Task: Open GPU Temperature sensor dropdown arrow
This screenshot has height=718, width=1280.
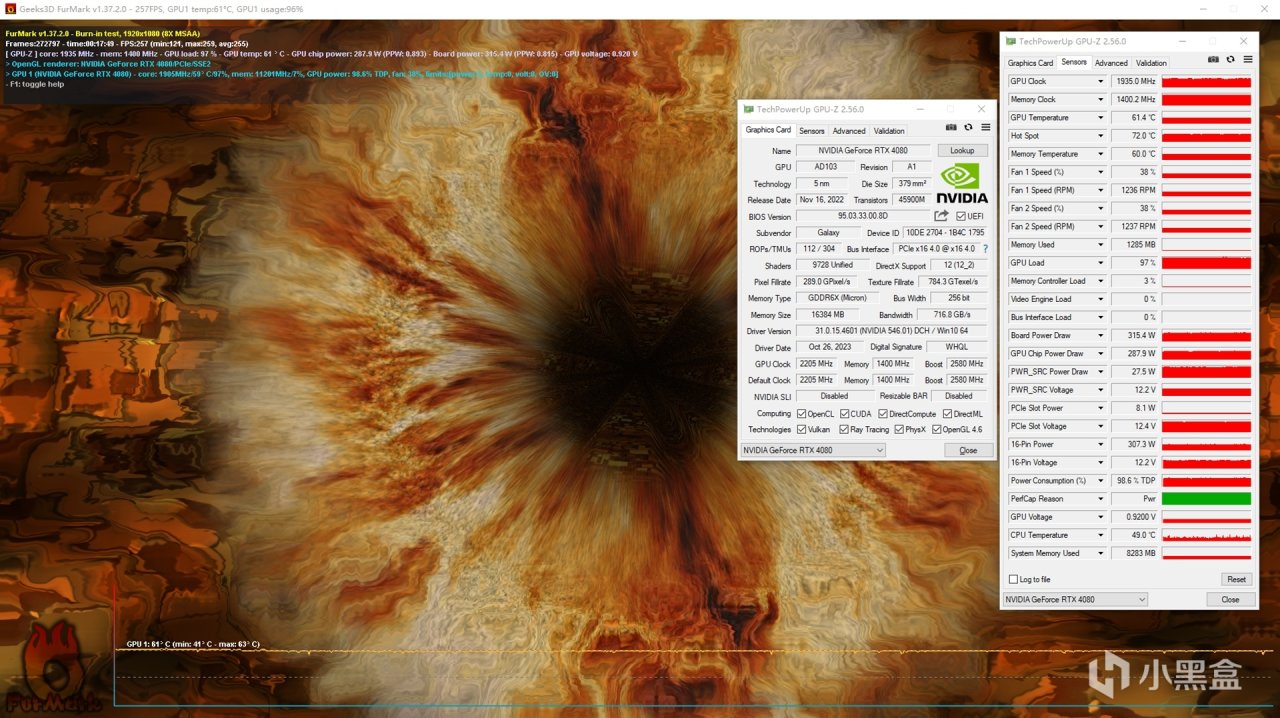Action: tap(1101, 118)
